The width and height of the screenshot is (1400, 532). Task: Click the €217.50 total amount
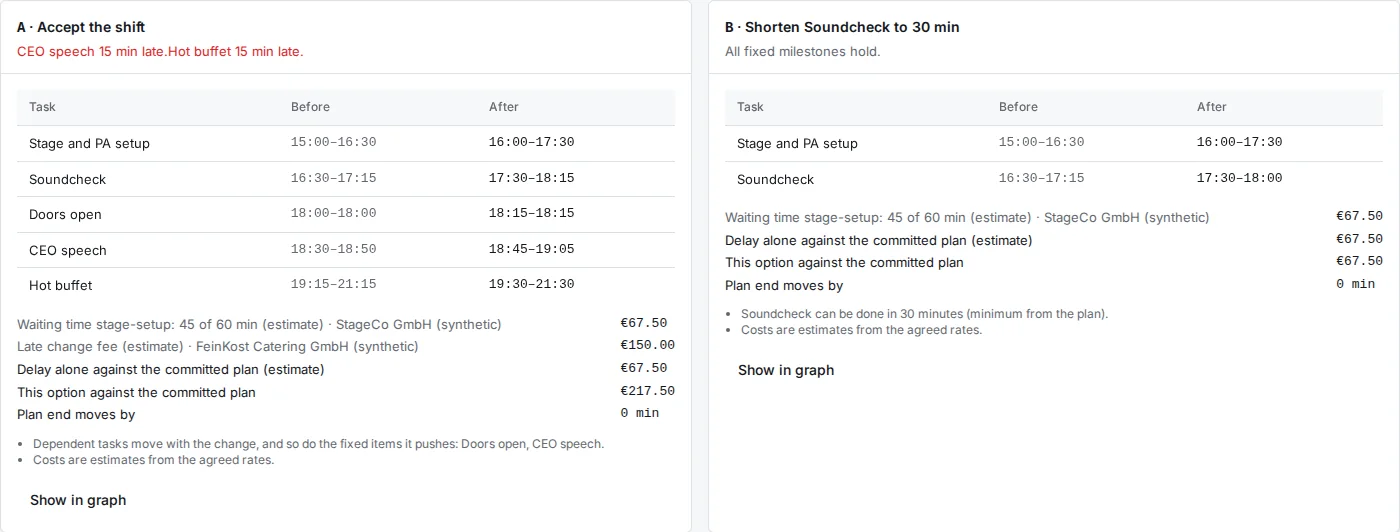click(648, 391)
